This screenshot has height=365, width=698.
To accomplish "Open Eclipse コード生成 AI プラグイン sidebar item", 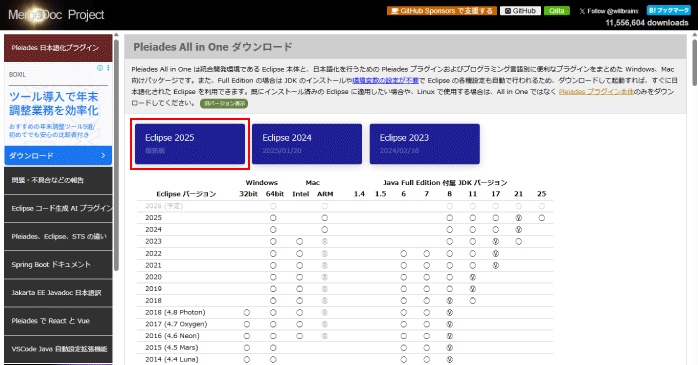I will (58, 208).
